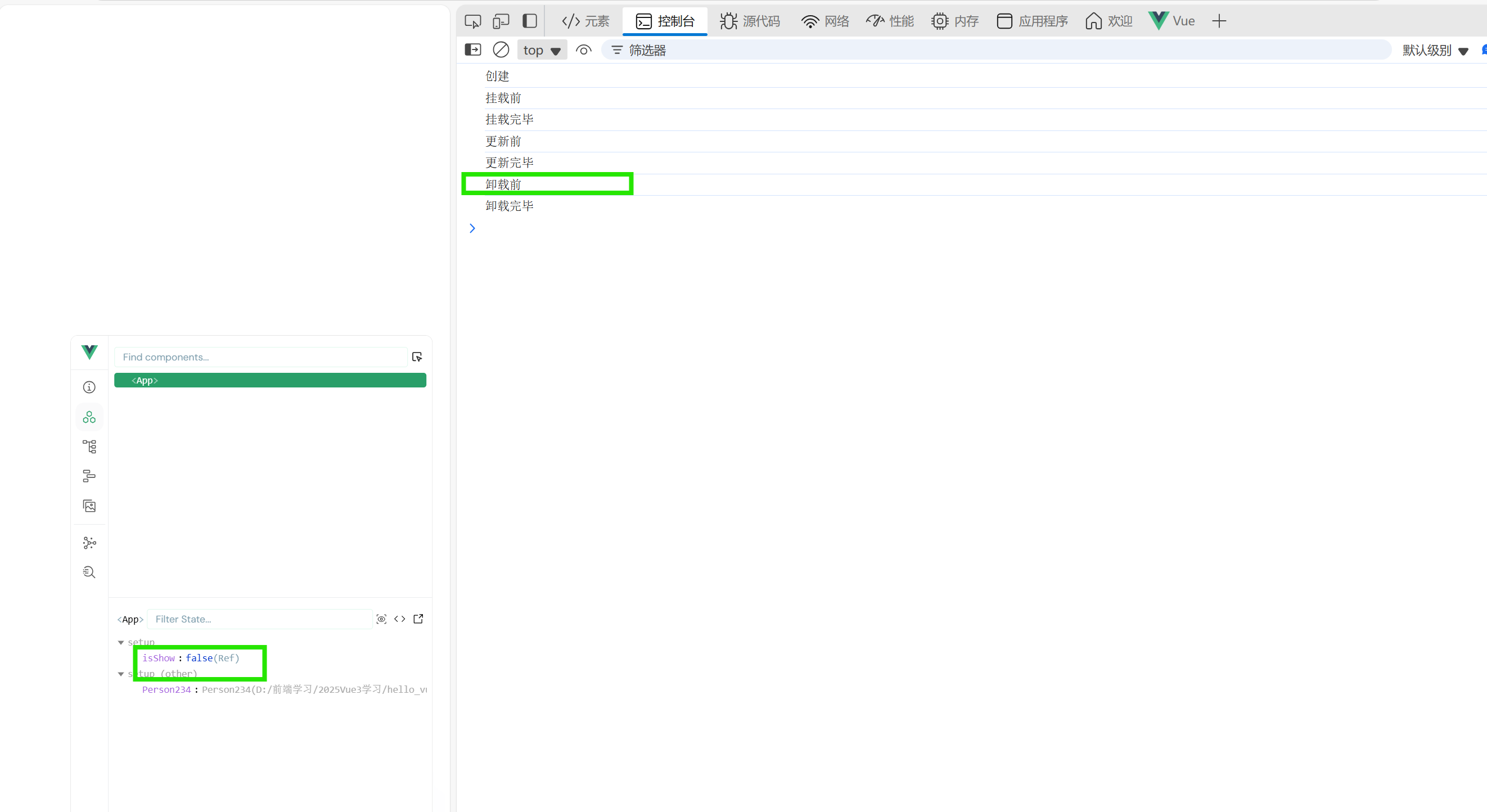Image resolution: width=1487 pixels, height=812 pixels.
Task: Click the plus icon to add tool
Action: [x=1219, y=21]
